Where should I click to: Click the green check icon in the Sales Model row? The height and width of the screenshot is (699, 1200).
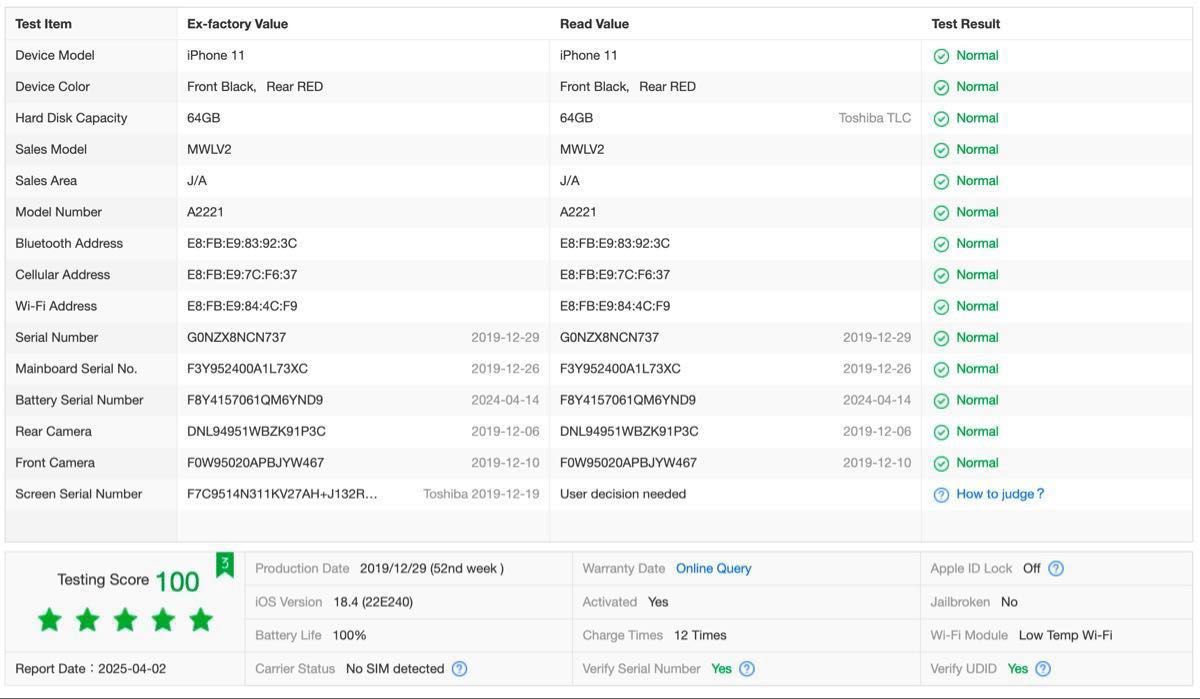941,150
